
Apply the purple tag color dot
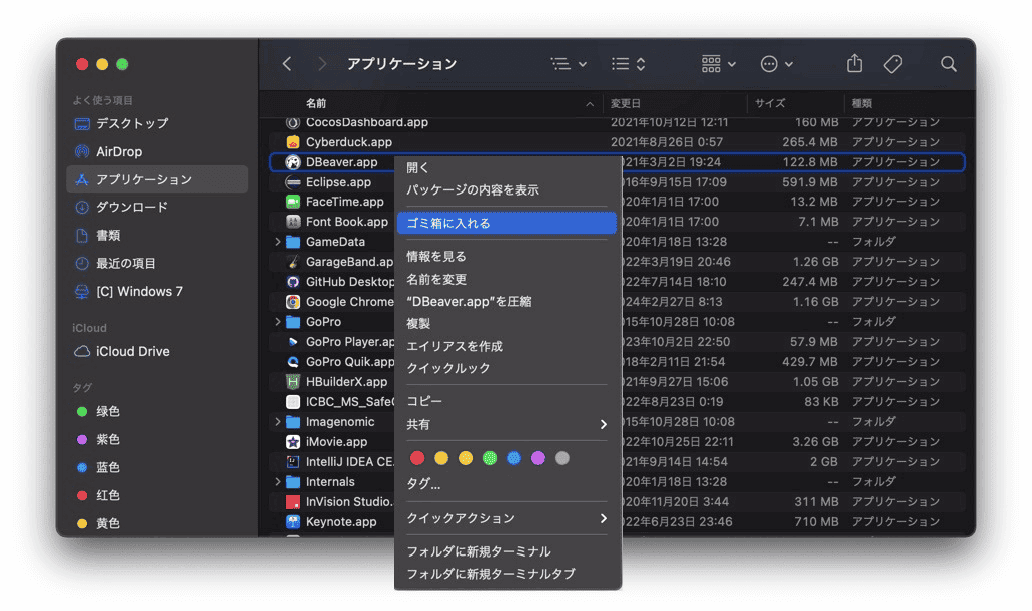[538, 458]
